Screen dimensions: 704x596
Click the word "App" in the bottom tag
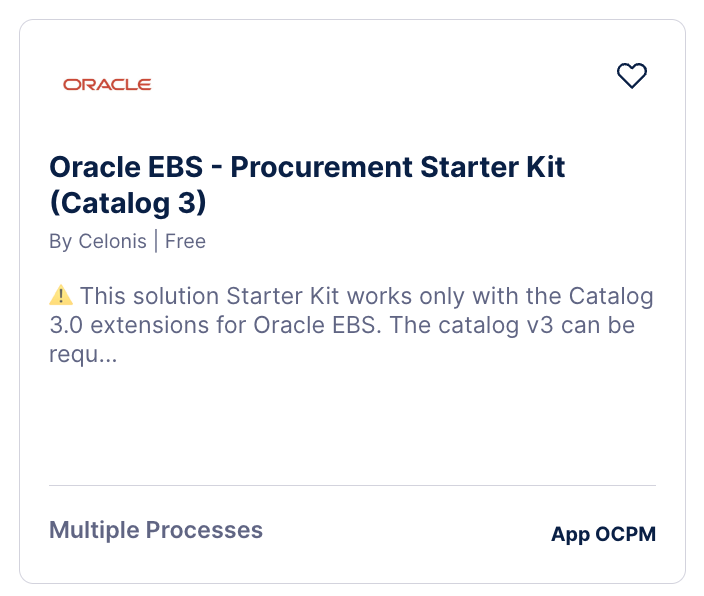(570, 534)
